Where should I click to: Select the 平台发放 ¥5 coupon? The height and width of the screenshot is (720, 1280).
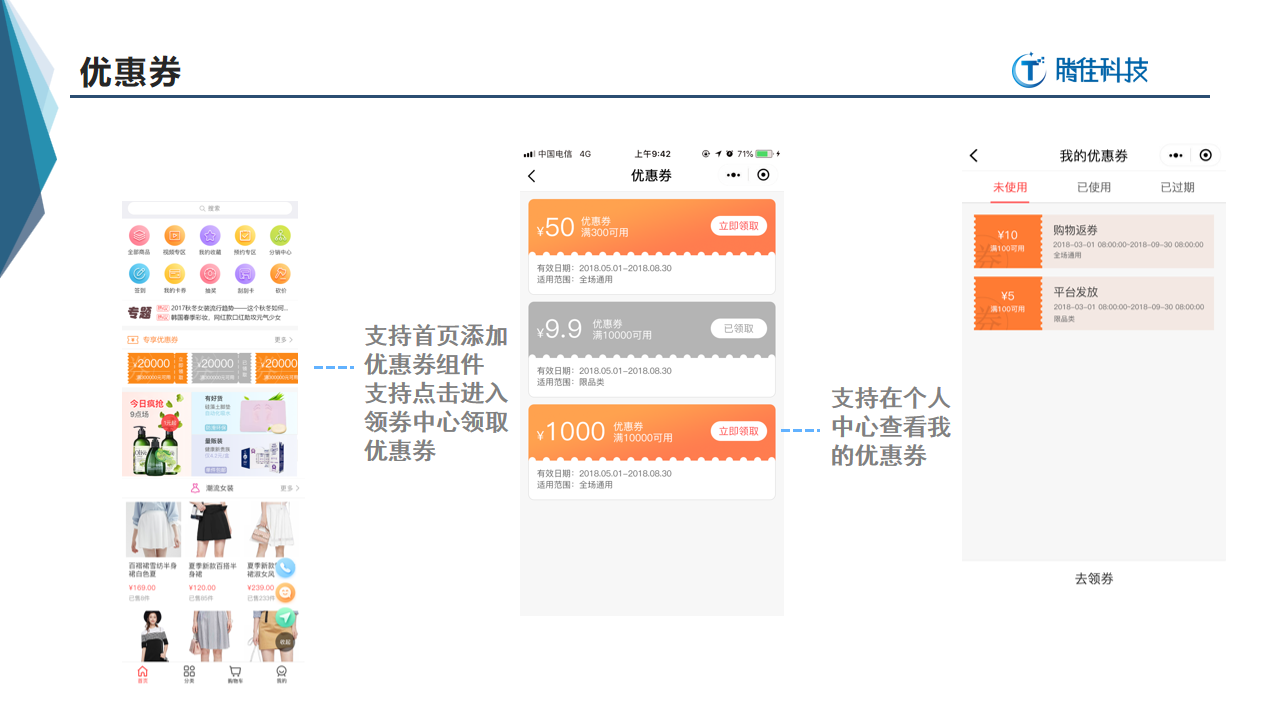[1094, 303]
